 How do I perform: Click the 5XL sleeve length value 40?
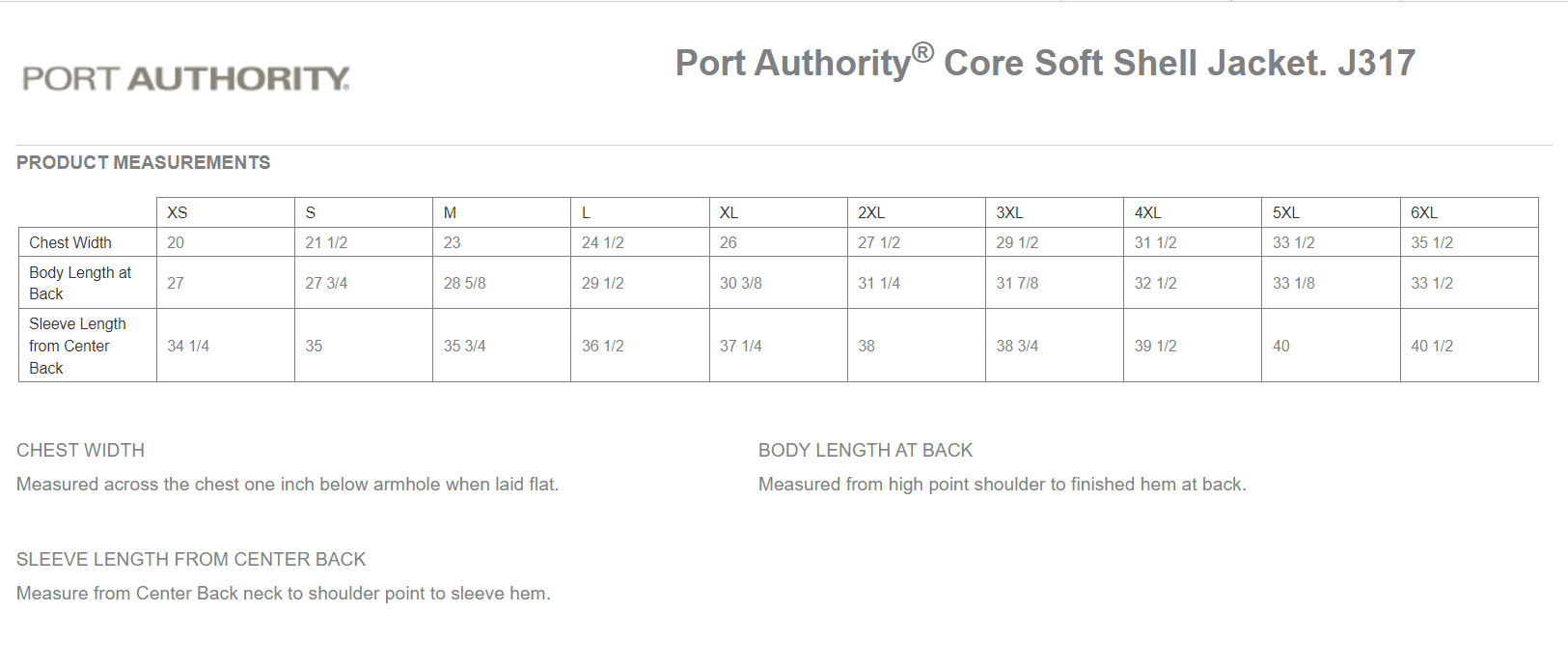[x=1281, y=346]
